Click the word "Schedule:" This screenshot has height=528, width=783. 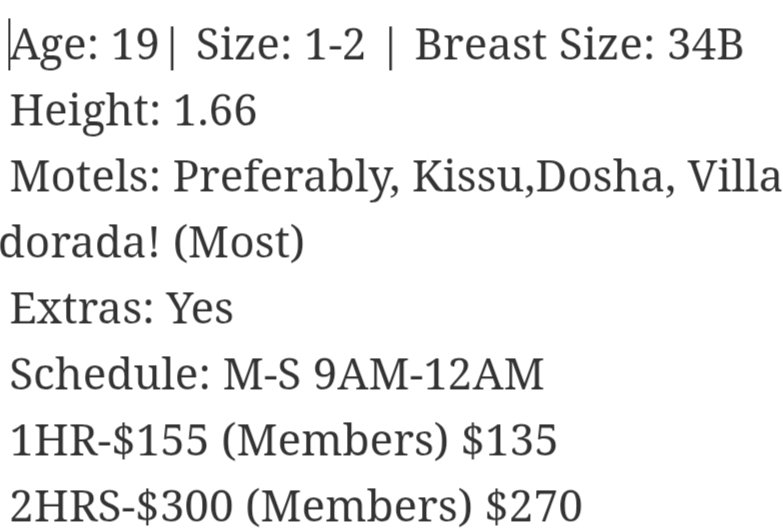[x=110, y=374]
